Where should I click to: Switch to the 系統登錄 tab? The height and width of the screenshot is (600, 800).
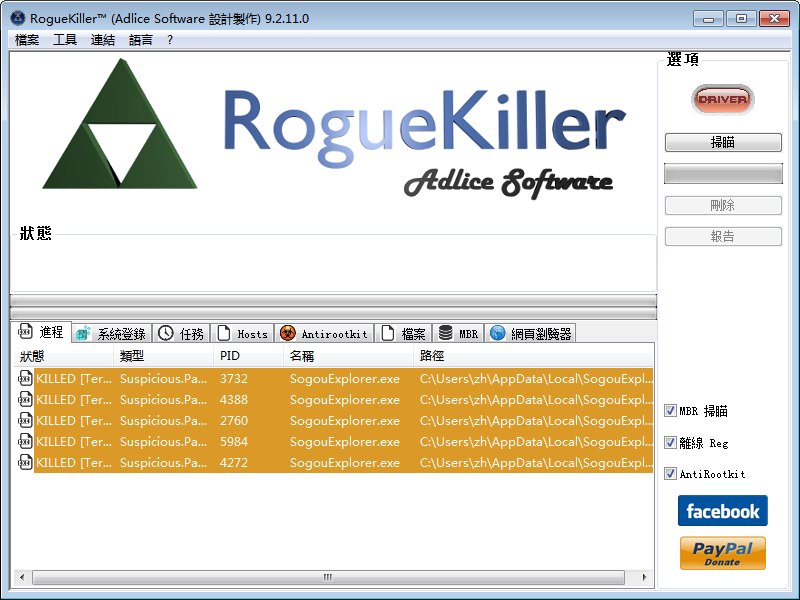(112, 334)
